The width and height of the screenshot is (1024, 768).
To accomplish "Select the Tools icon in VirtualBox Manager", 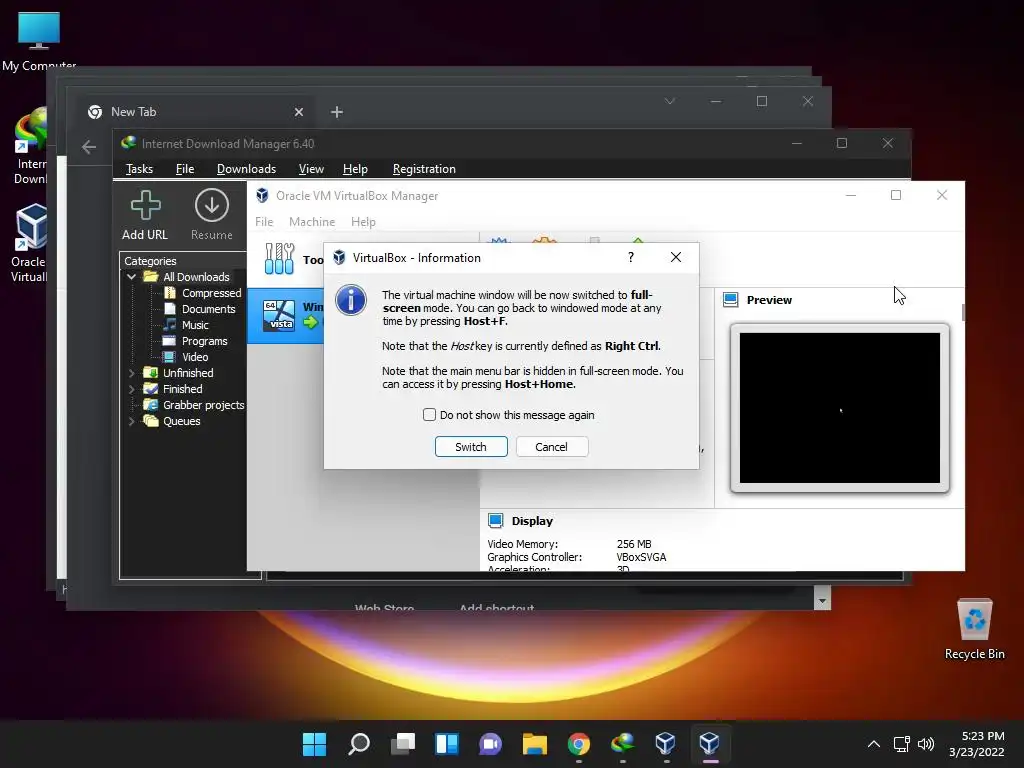I will coord(280,259).
